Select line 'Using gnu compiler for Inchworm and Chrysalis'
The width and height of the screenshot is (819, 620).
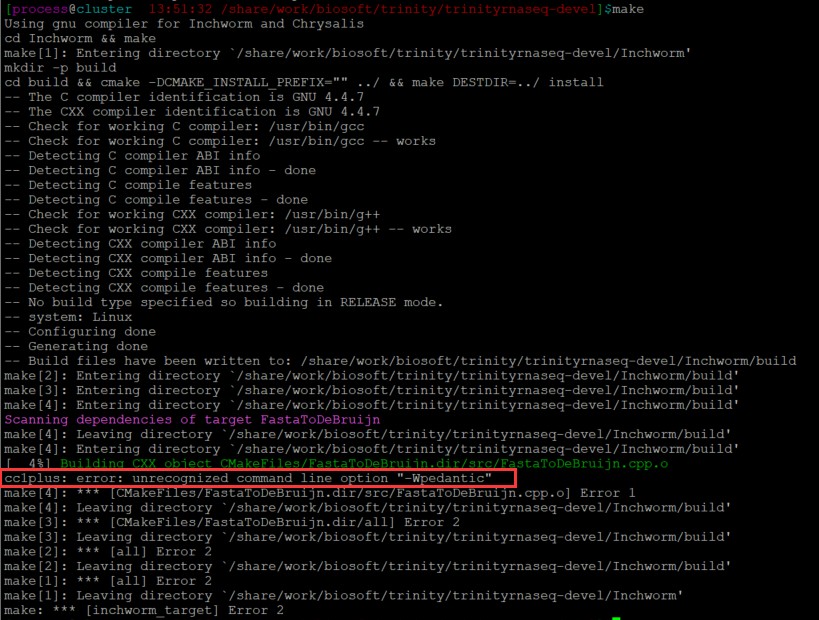184,24
